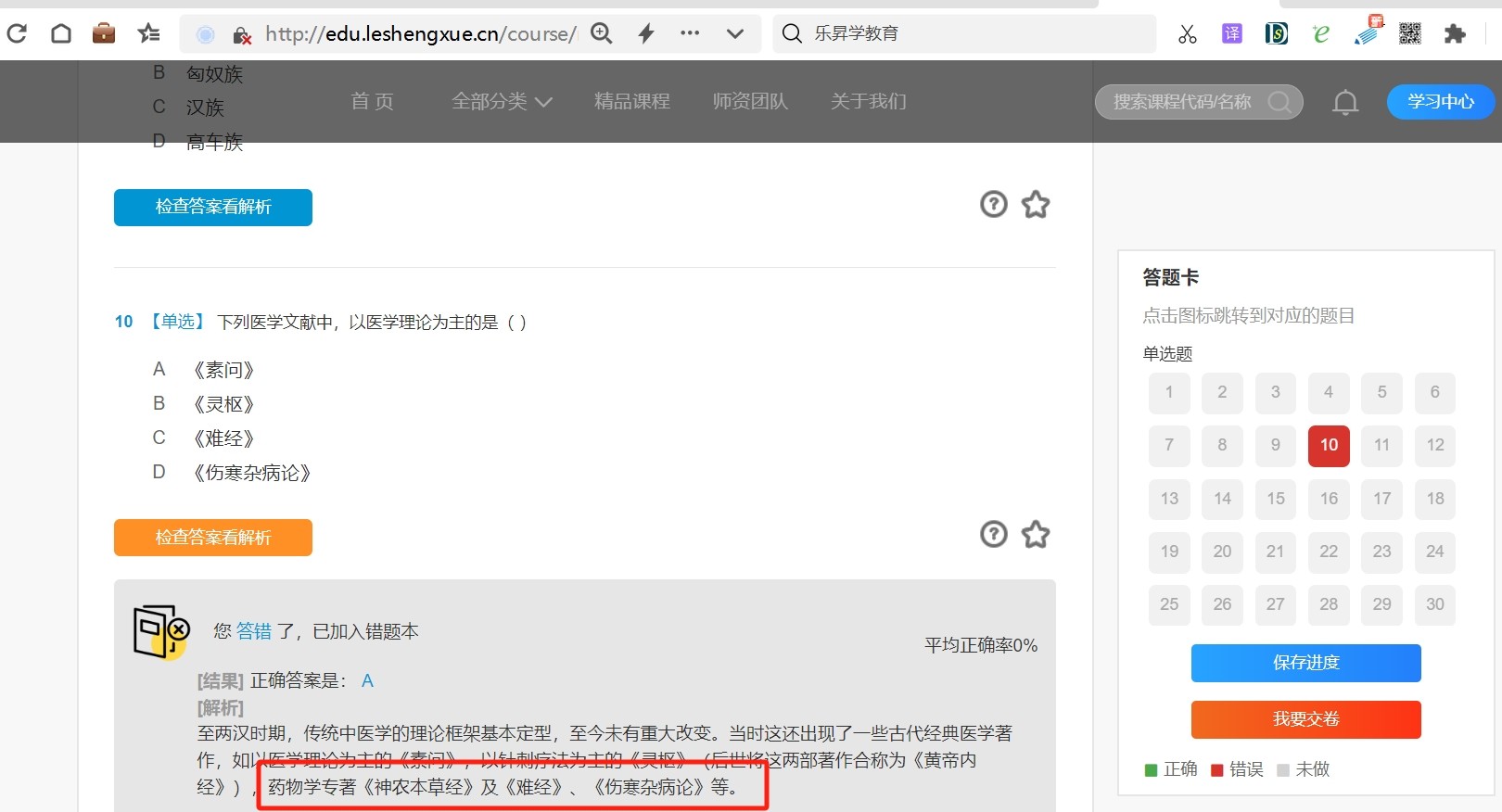
Task: Click the 平均正确率0% text
Action: 981,645
